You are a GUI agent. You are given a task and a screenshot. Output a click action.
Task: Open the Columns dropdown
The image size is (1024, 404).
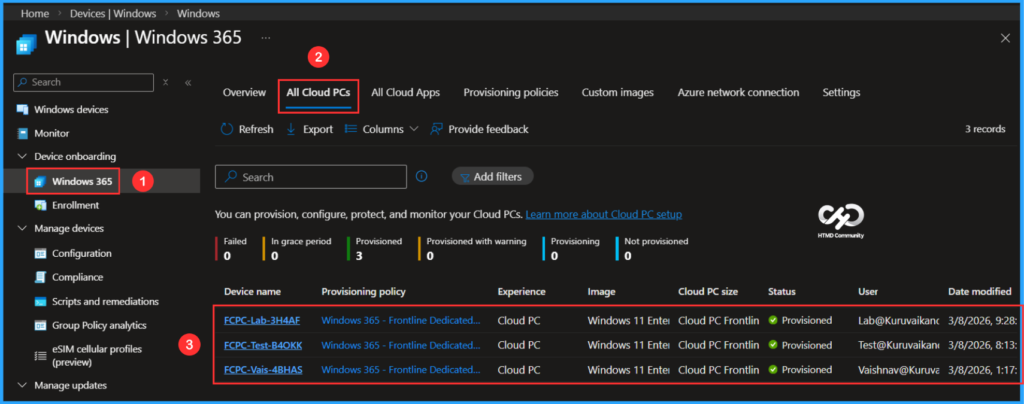pos(381,129)
